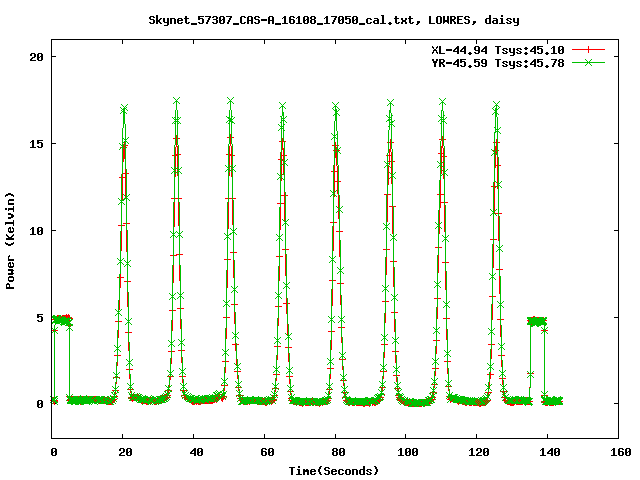Viewport: 640px width, 480px height.
Task: Select the YR-45.59 Tsys:45.78 legend entry
Action: pos(498,63)
